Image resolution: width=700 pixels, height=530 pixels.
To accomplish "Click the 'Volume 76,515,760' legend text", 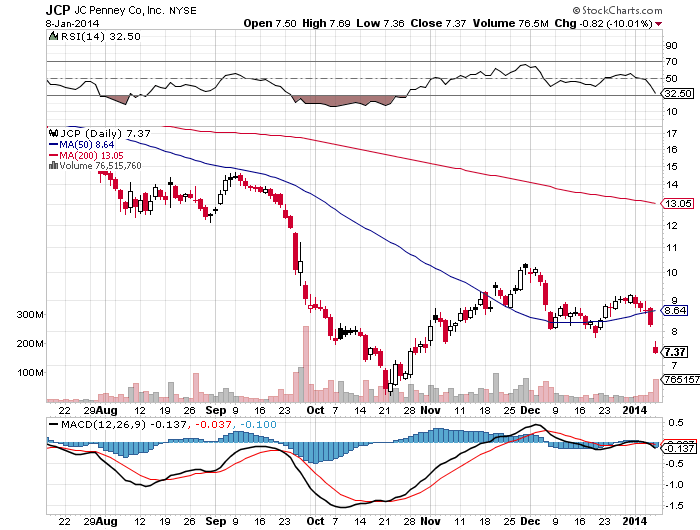I will pos(100,166).
